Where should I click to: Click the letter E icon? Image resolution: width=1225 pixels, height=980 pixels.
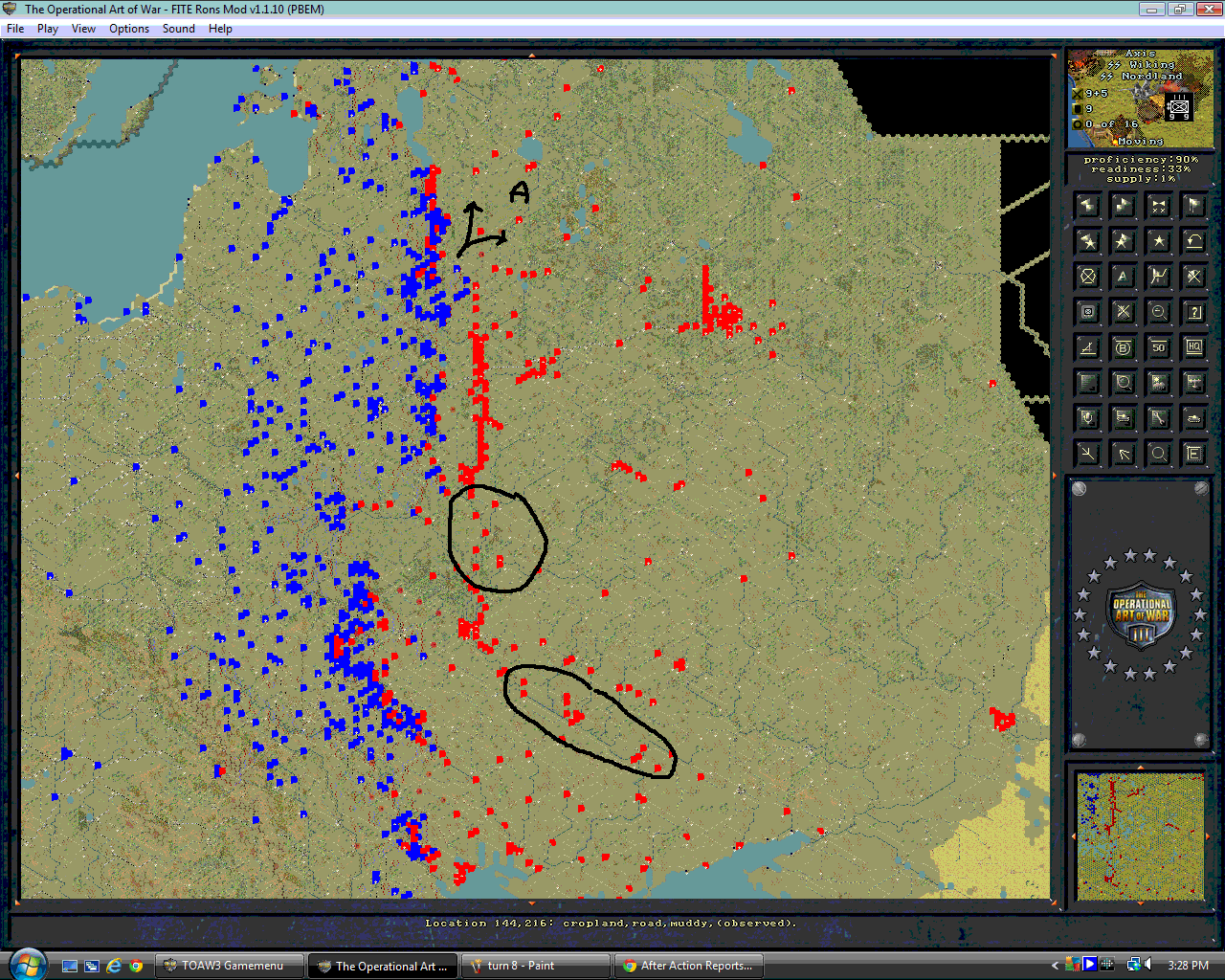(1194, 454)
